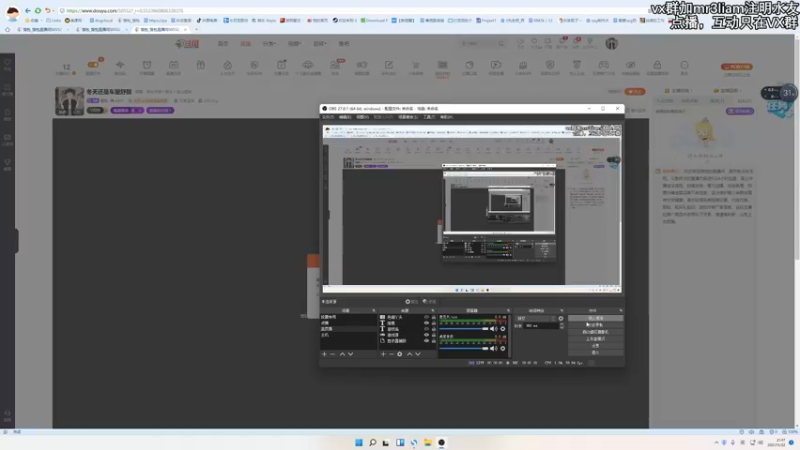Open the second OBS menu bar item (Edit)
Image resolution: width=800 pixels, height=450 pixels.
[345, 117]
